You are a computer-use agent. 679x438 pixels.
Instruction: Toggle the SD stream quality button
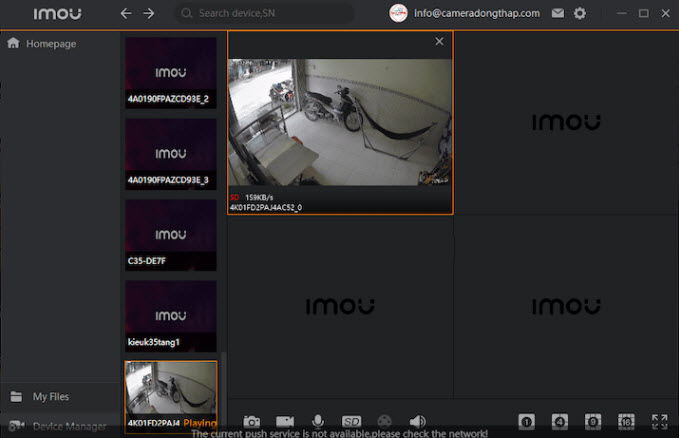(351, 422)
